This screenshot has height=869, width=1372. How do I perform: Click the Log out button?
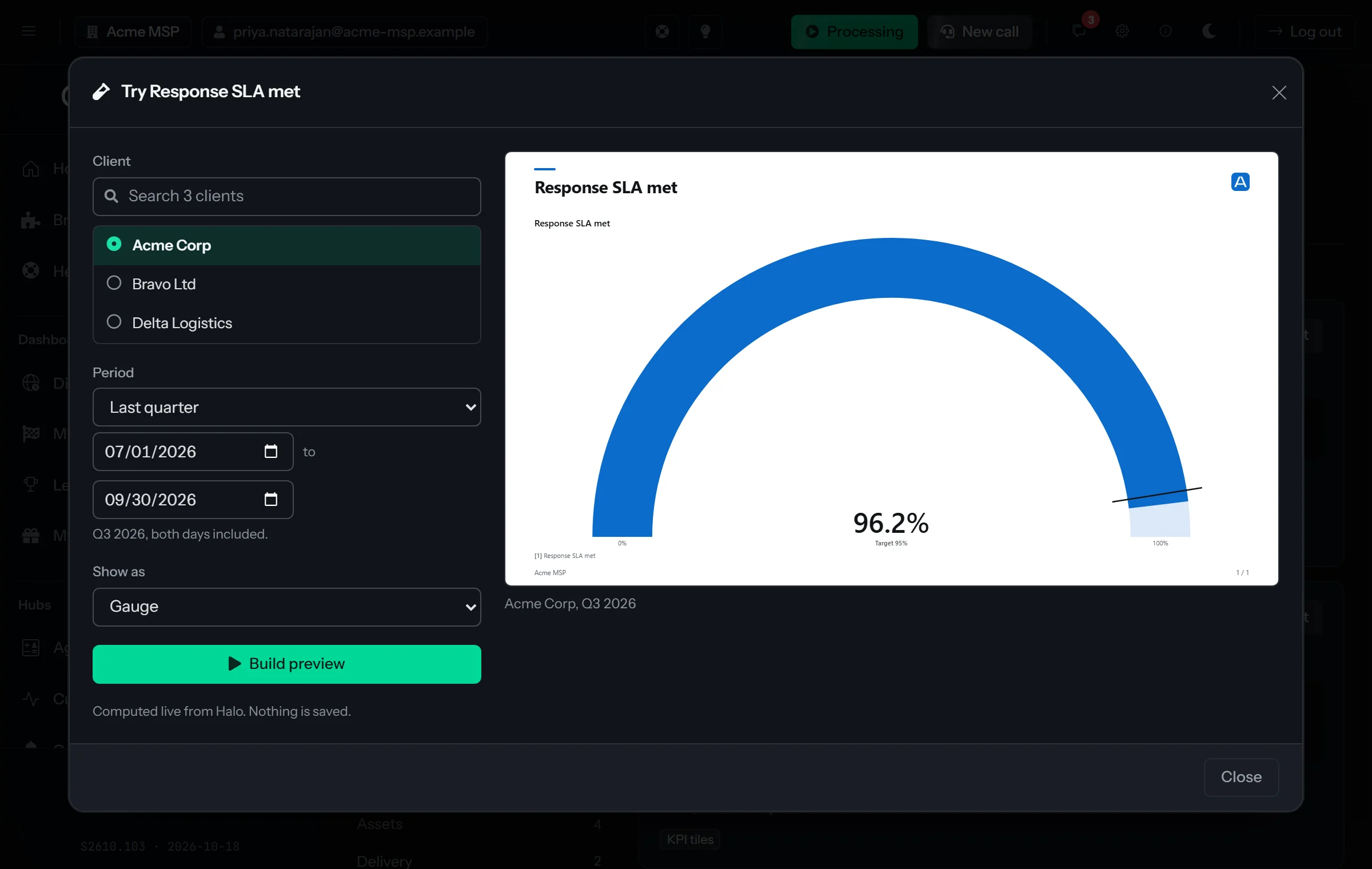coord(1305,31)
